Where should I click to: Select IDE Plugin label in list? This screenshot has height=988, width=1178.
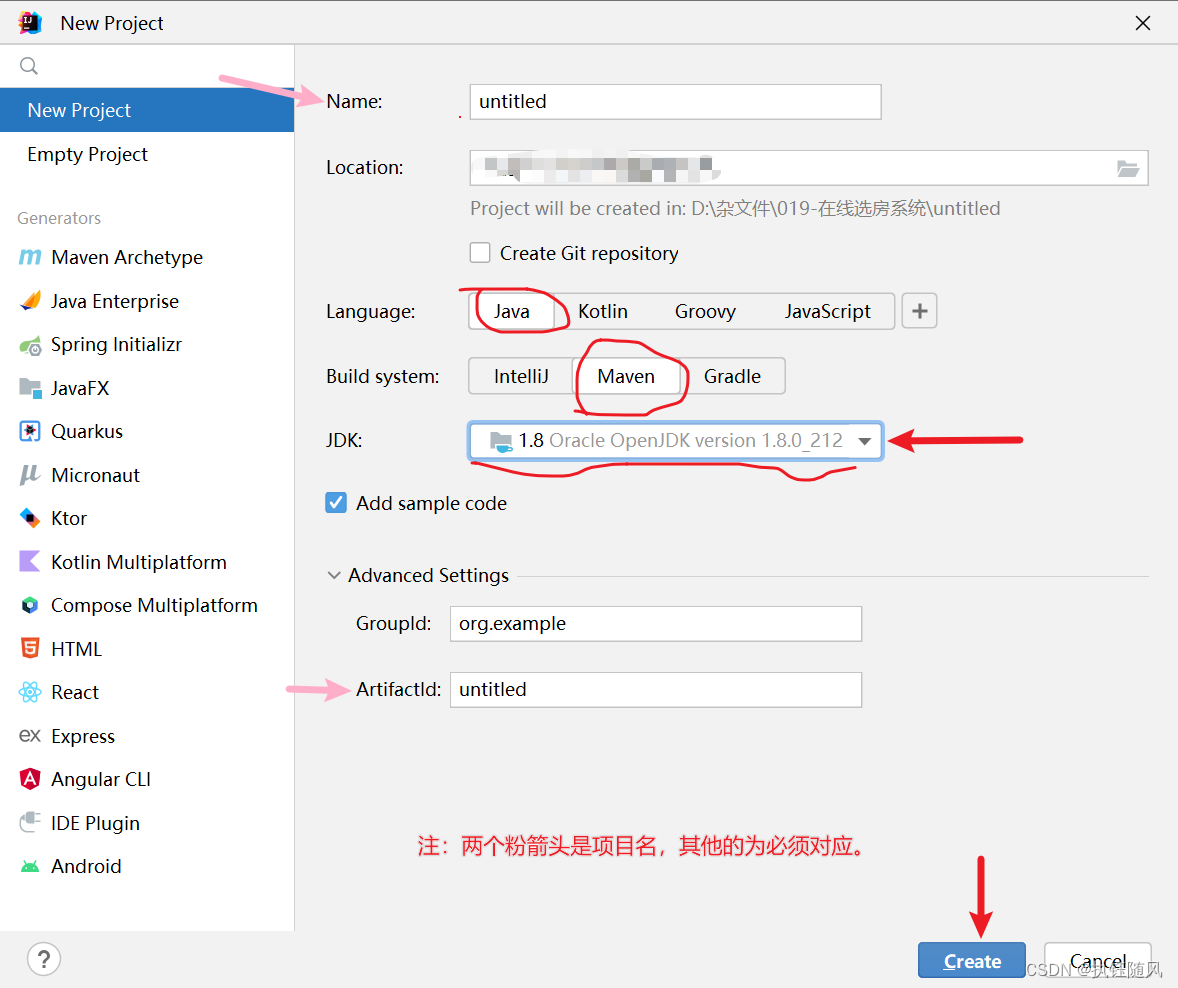(x=95, y=823)
